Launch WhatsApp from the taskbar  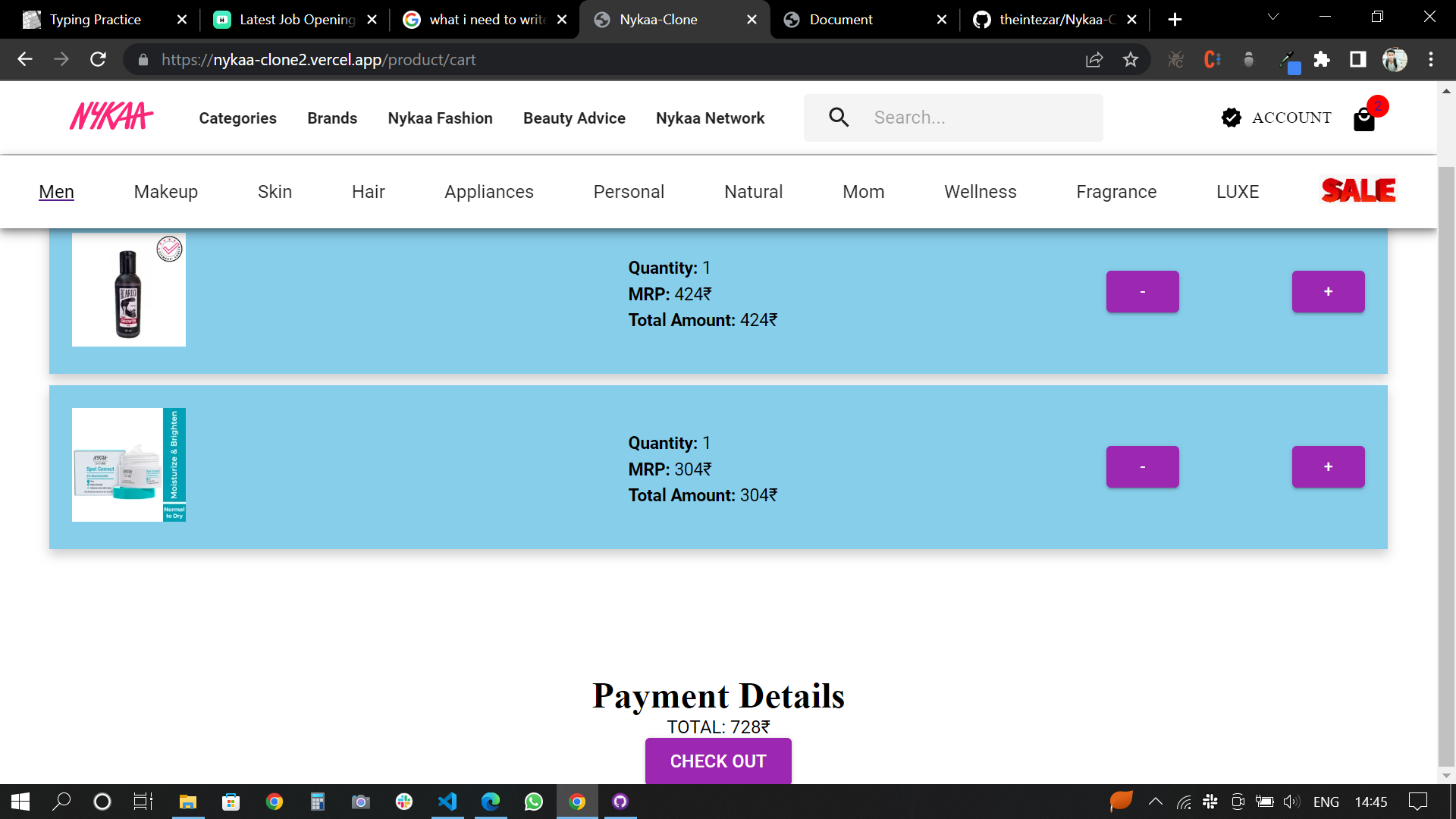tap(534, 802)
